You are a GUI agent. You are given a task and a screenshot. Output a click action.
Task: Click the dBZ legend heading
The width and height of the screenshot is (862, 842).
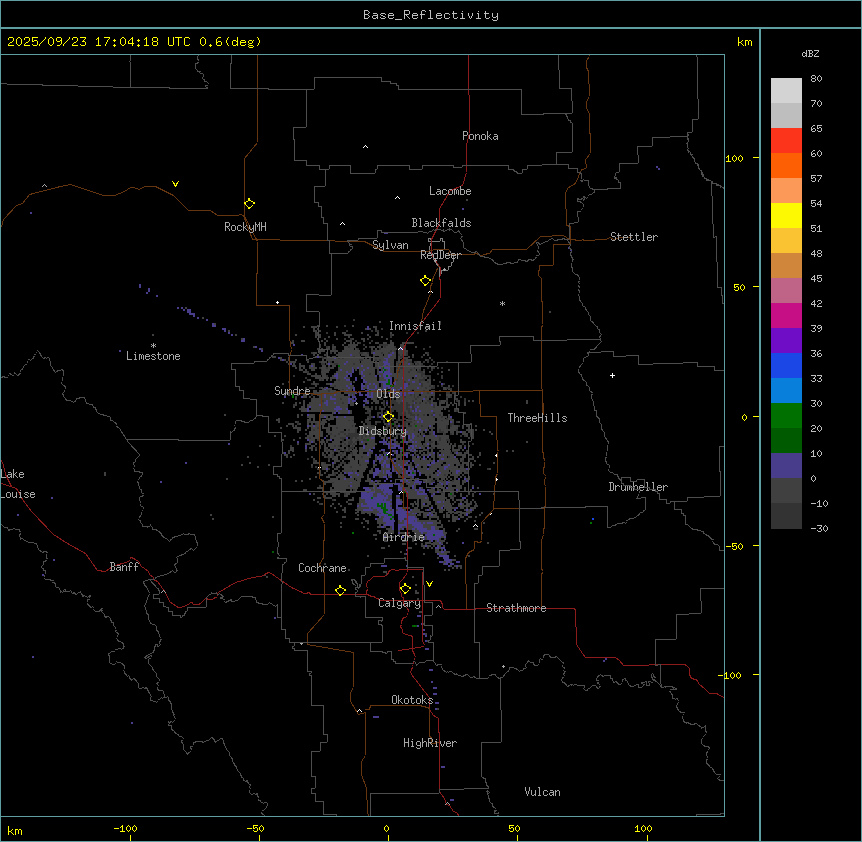pos(811,53)
